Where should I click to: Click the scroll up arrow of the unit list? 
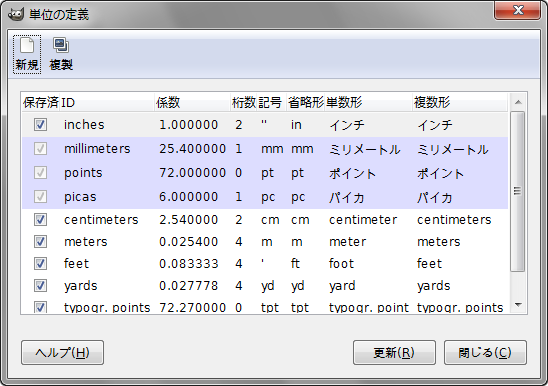tap(518, 102)
